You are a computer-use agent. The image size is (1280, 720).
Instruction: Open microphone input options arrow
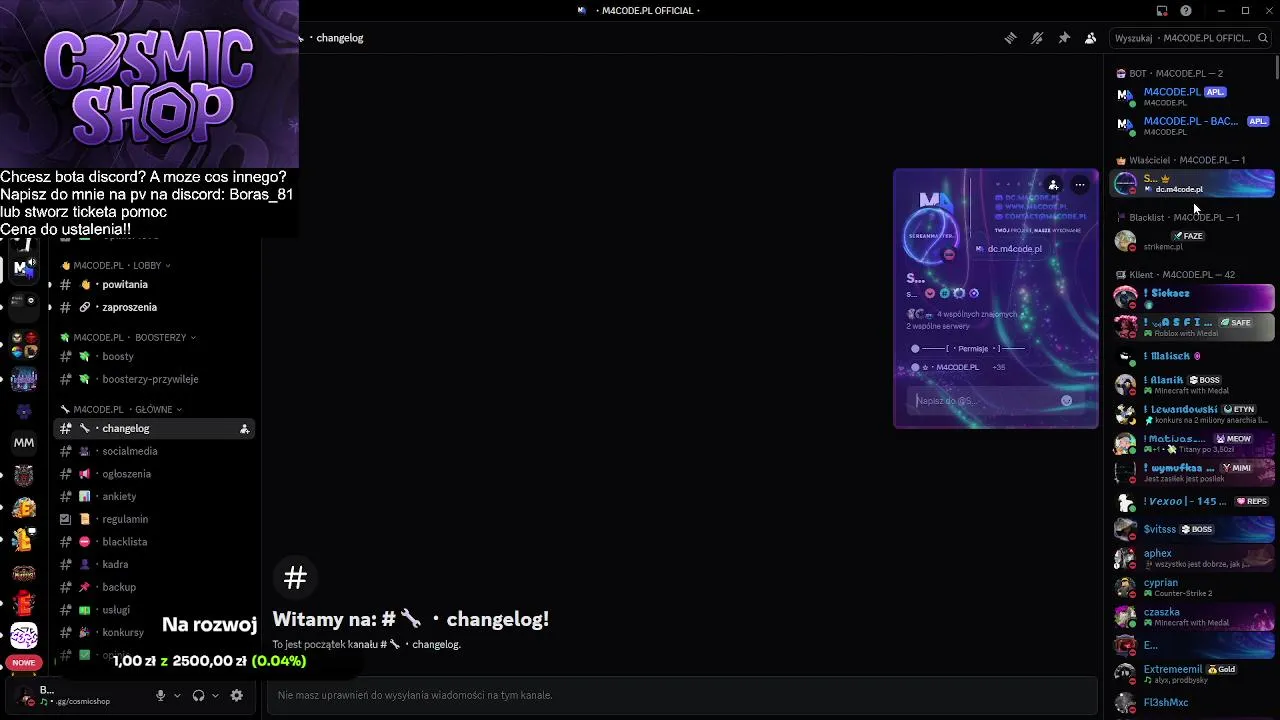click(x=177, y=696)
